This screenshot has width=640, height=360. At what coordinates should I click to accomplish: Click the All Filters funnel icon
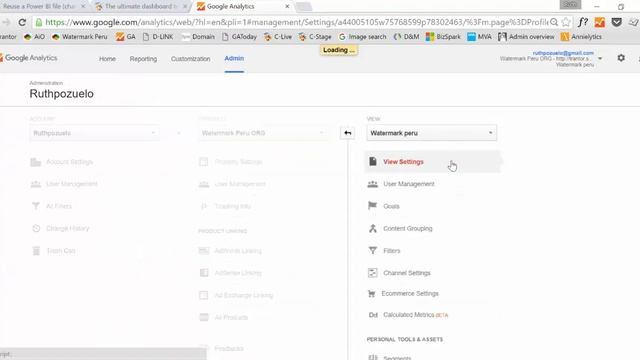36,206
